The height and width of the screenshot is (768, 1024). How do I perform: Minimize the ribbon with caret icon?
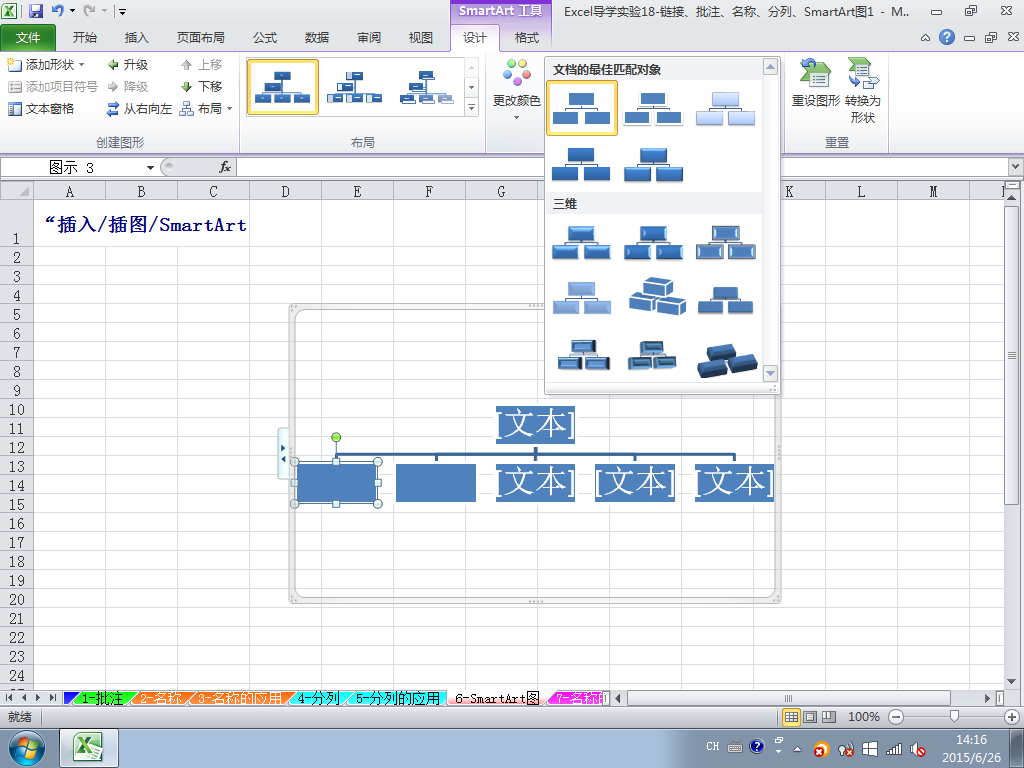click(x=925, y=38)
